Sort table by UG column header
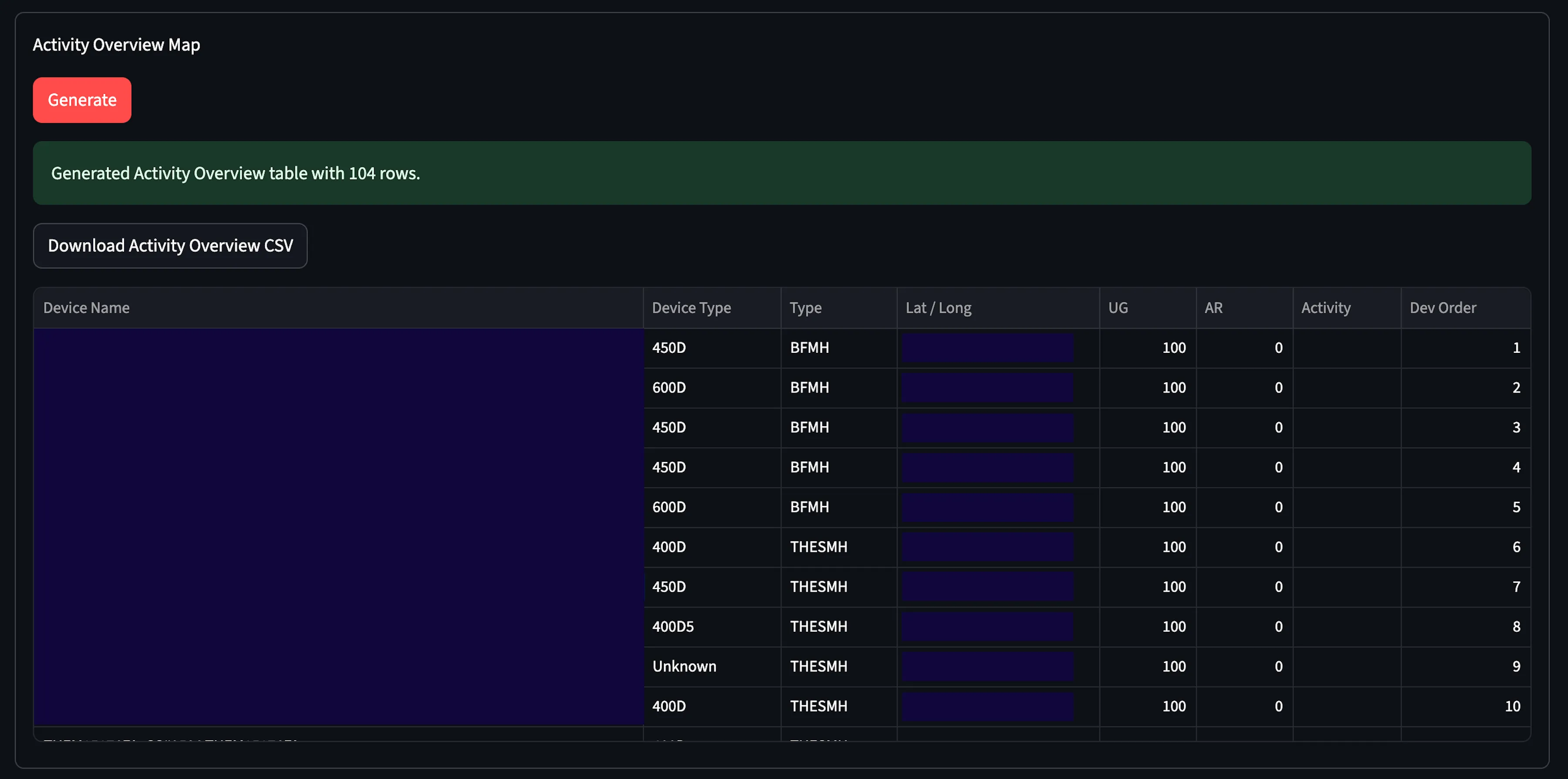This screenshot has height=779, width=1568. pyautogui.click(x=1118, y=308)
